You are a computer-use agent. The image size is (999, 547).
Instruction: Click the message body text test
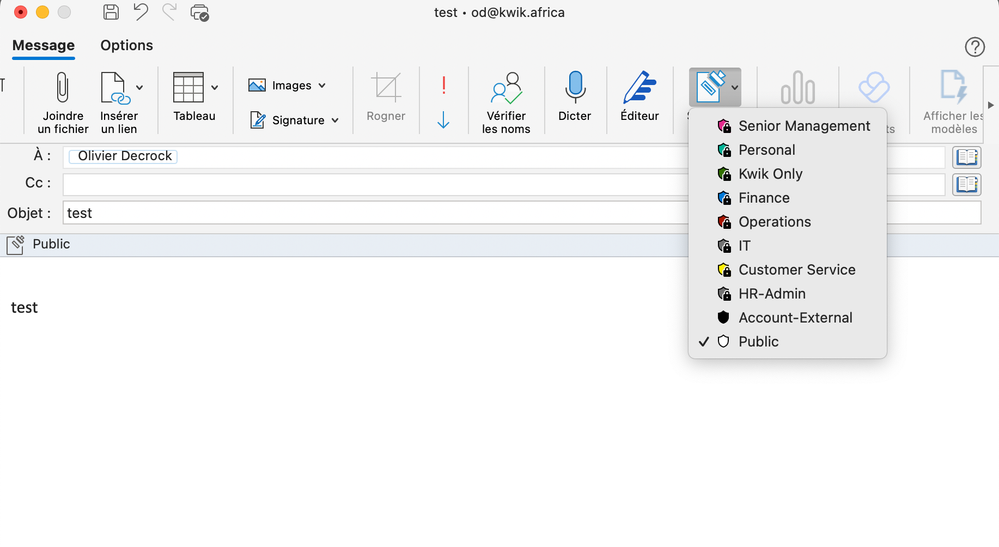coord(24,308)
